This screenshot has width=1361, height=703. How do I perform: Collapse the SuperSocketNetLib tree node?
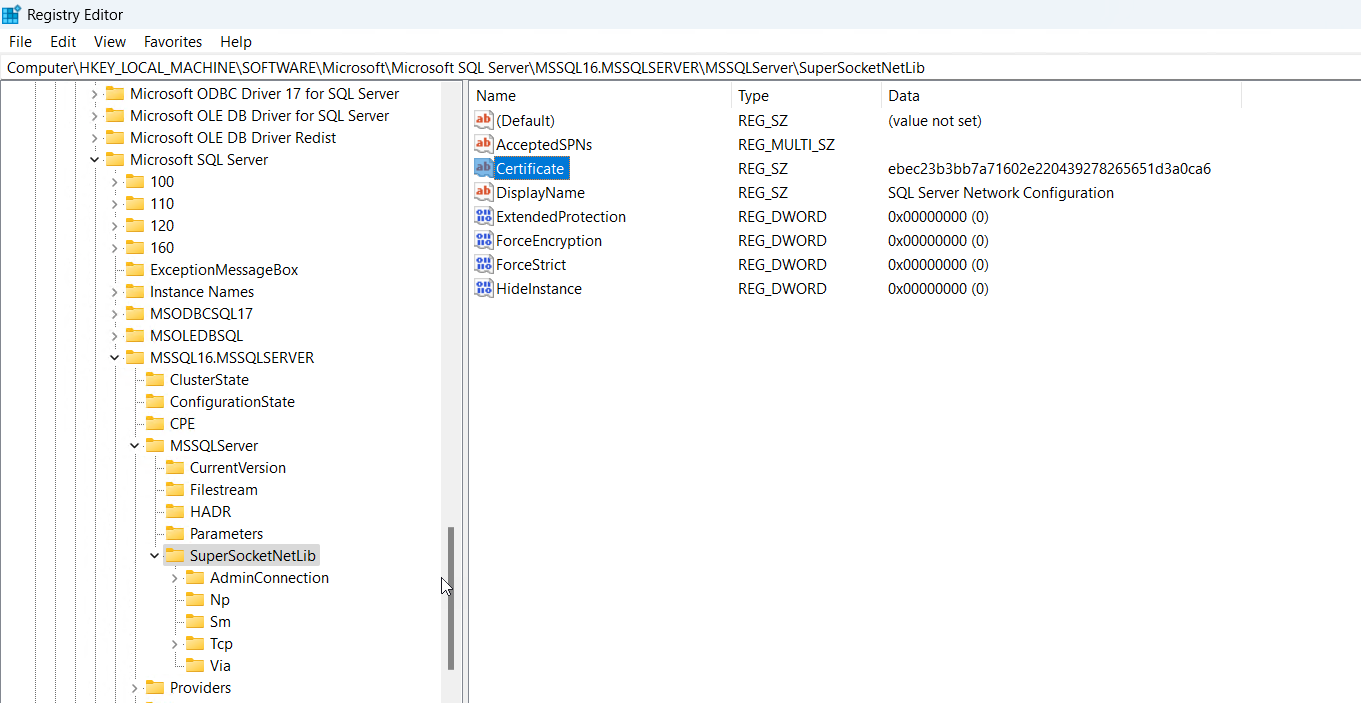pos(154,555)
